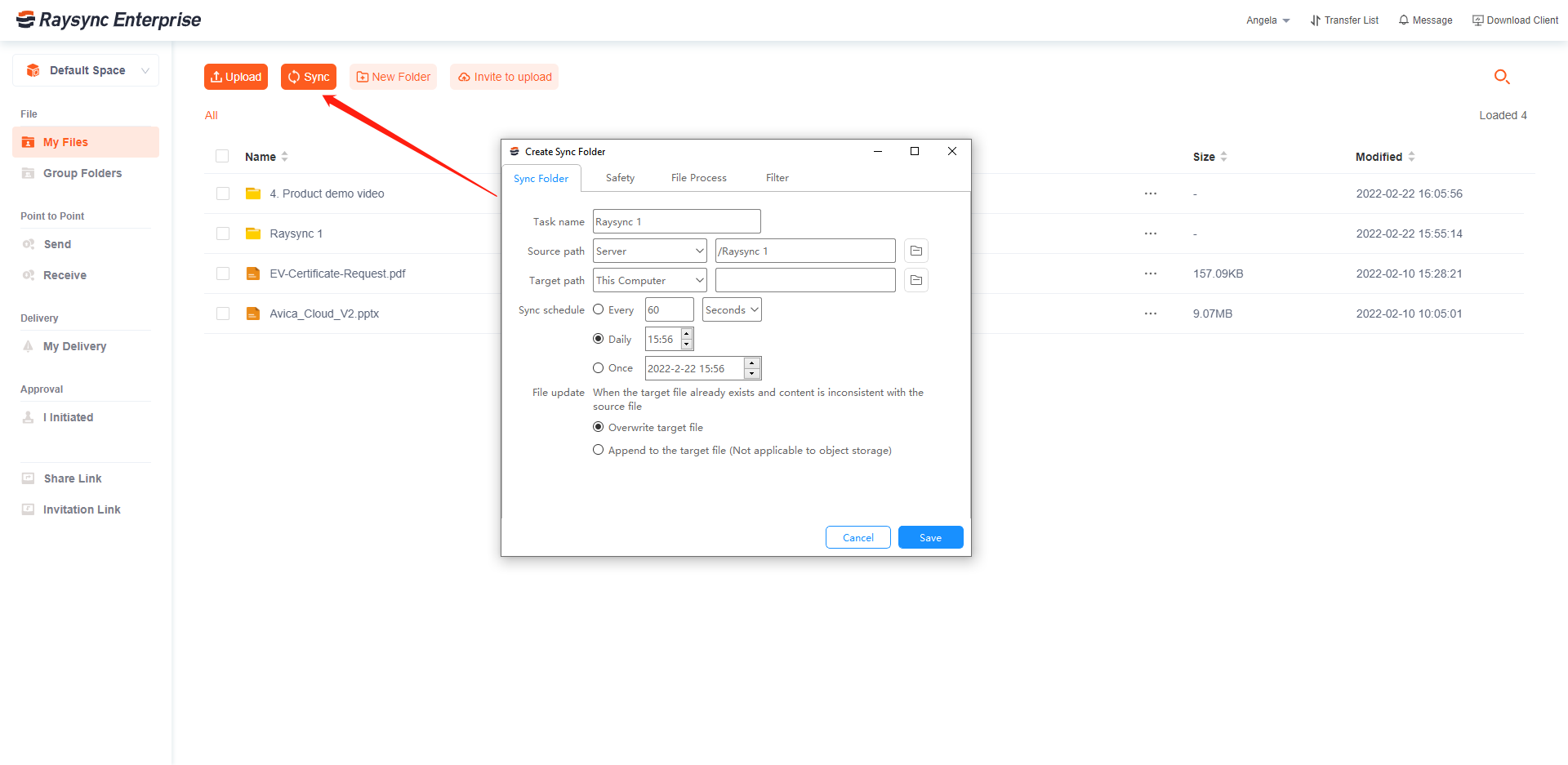Viewport: 1568px width, 765px height.
Task: Increase the Daily time using the up stepper
Action: [x=686, y=334]
